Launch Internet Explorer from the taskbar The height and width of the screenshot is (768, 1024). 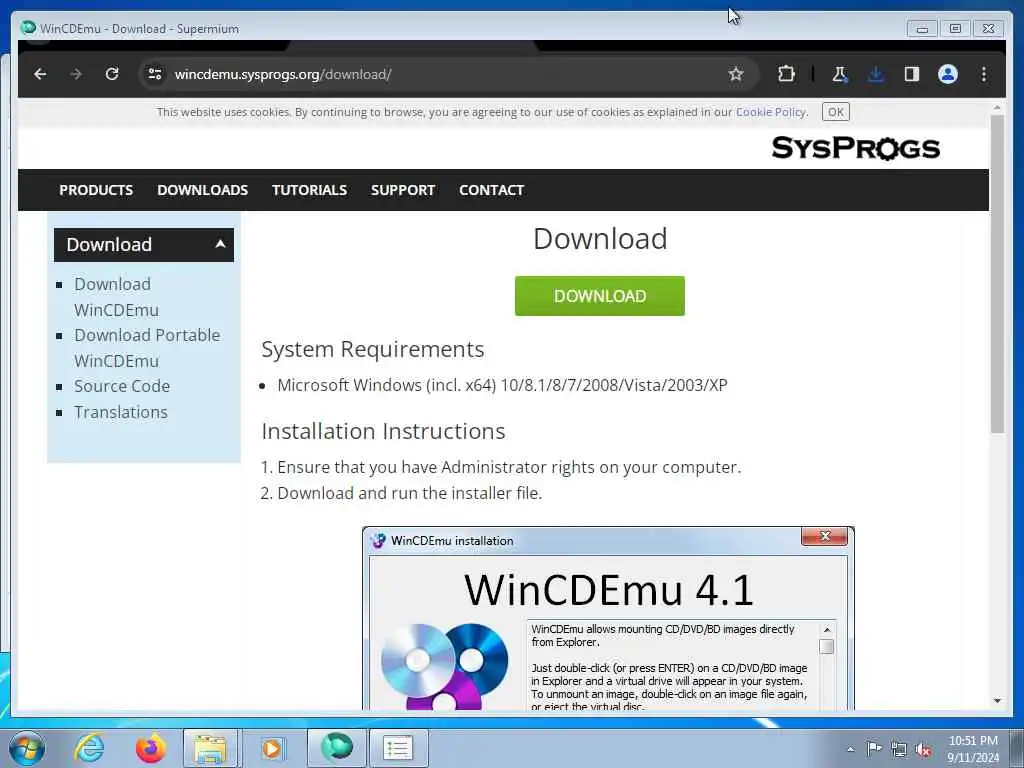[89, 748]
